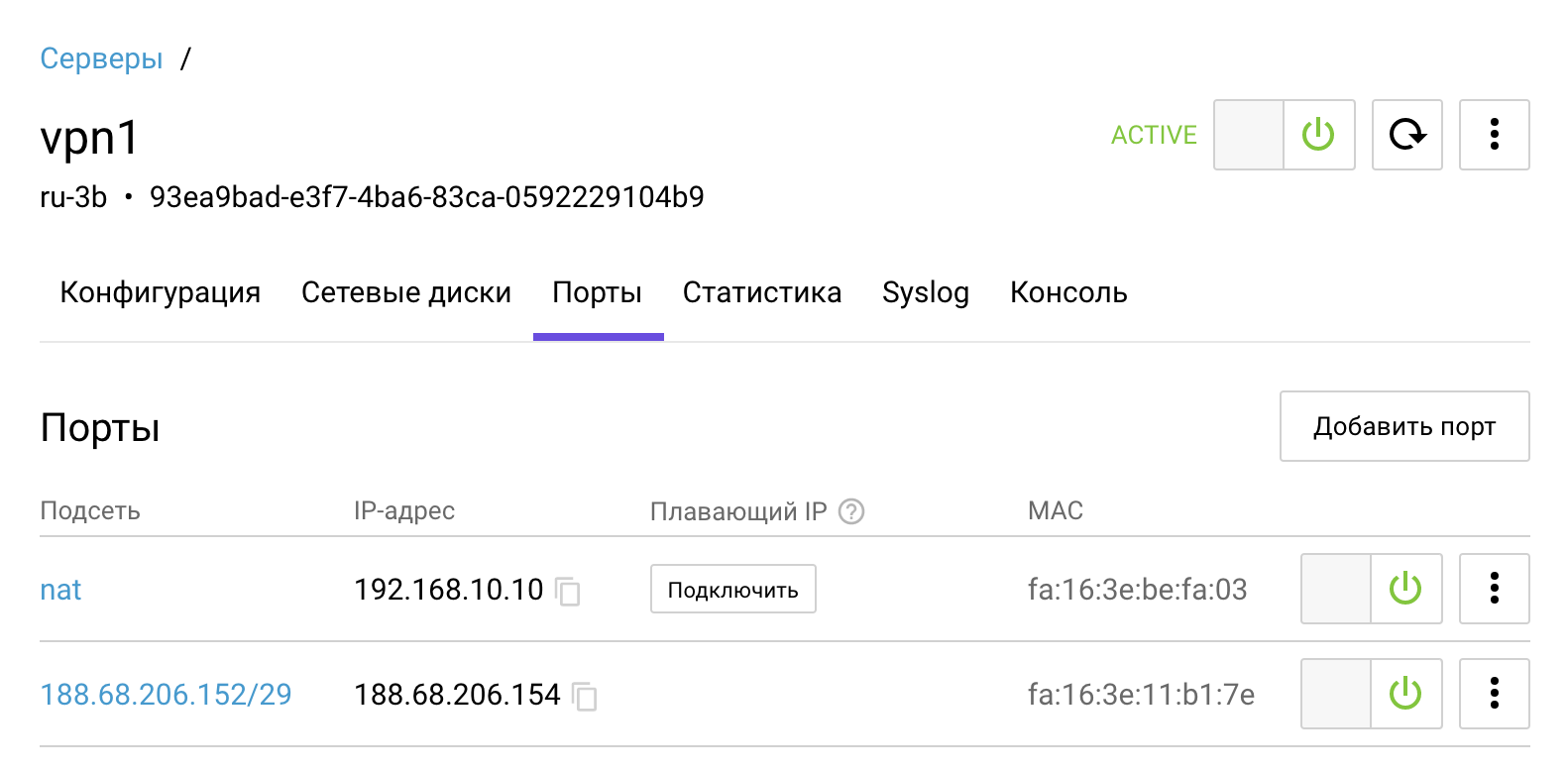Click the vpn1 server reboot icon
Viewport: 1568px width, 773px height.
tap(1406, 135)
